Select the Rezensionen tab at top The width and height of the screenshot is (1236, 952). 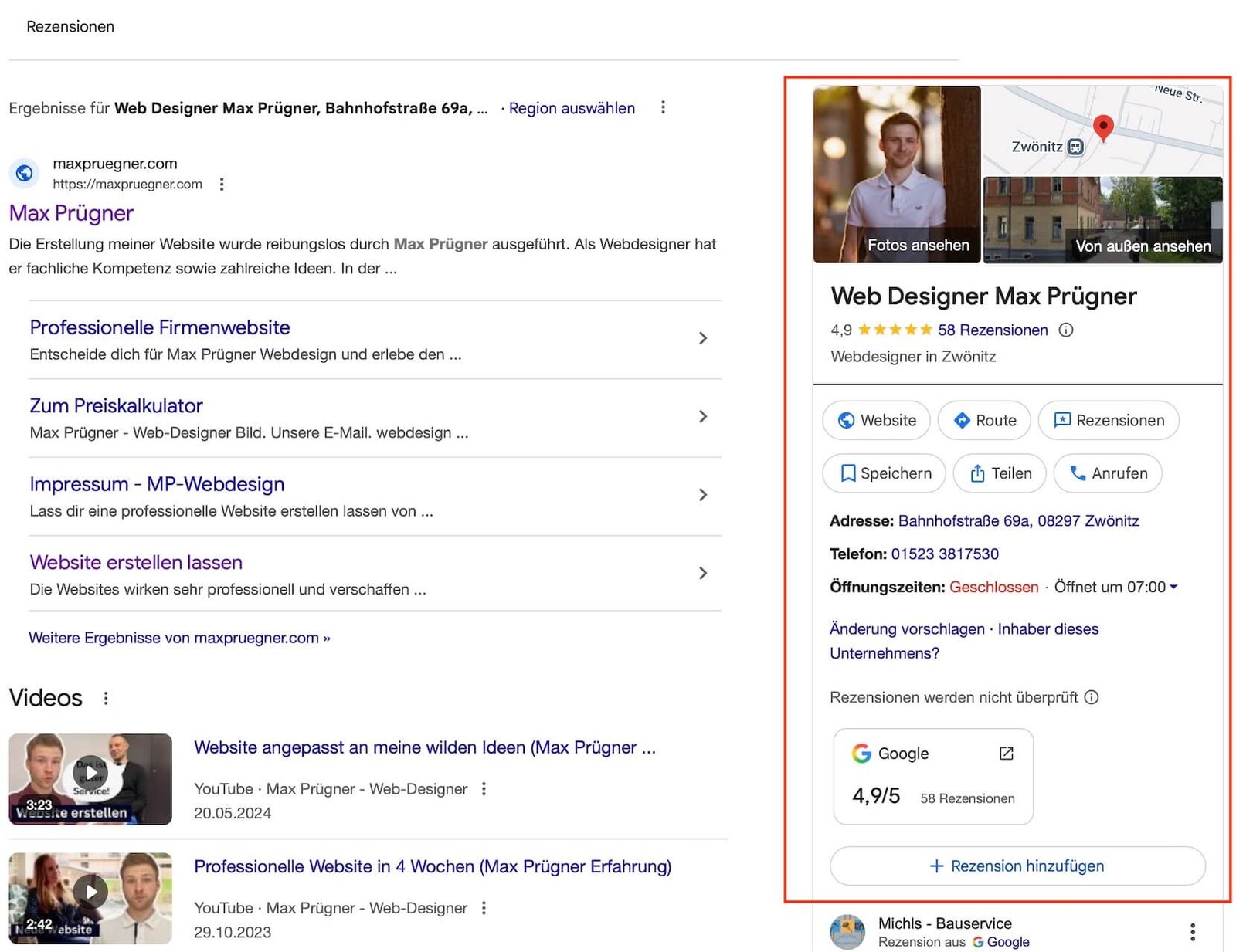(70, 26)
